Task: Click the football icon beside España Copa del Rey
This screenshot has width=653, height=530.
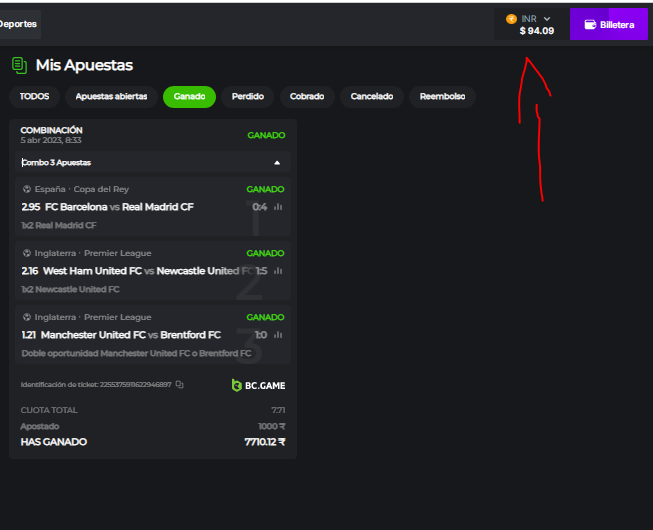Action: click(x=26, y=189)
